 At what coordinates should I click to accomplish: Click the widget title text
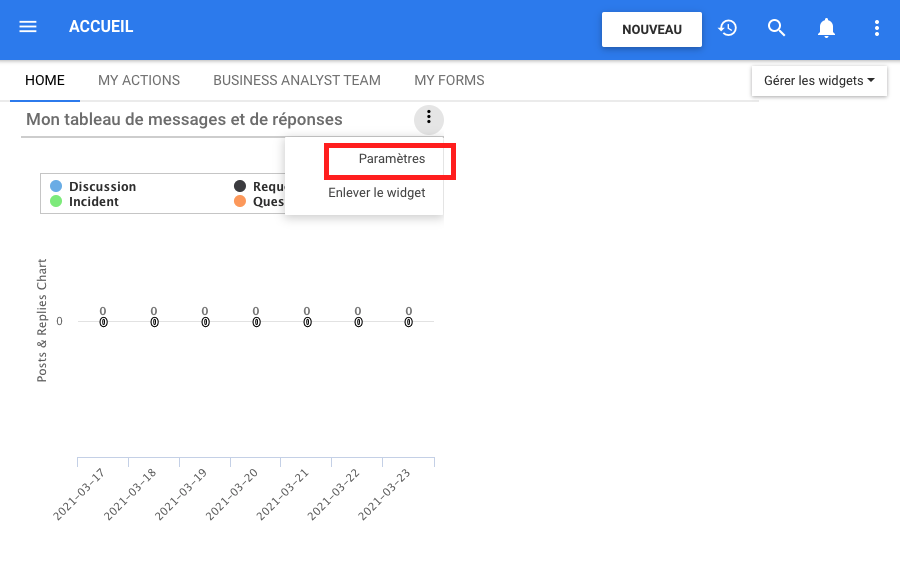coord(184,120)
